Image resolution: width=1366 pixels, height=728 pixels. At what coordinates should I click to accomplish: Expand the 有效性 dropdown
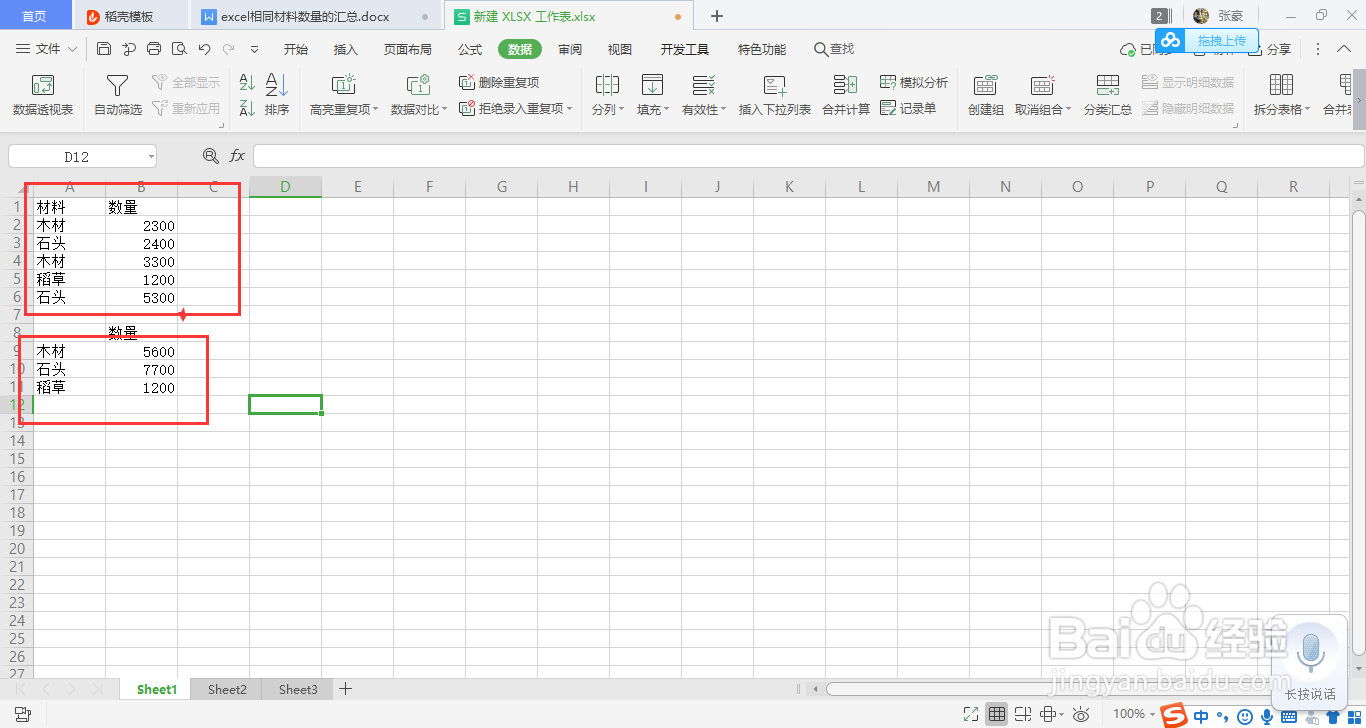pos(725,110)
